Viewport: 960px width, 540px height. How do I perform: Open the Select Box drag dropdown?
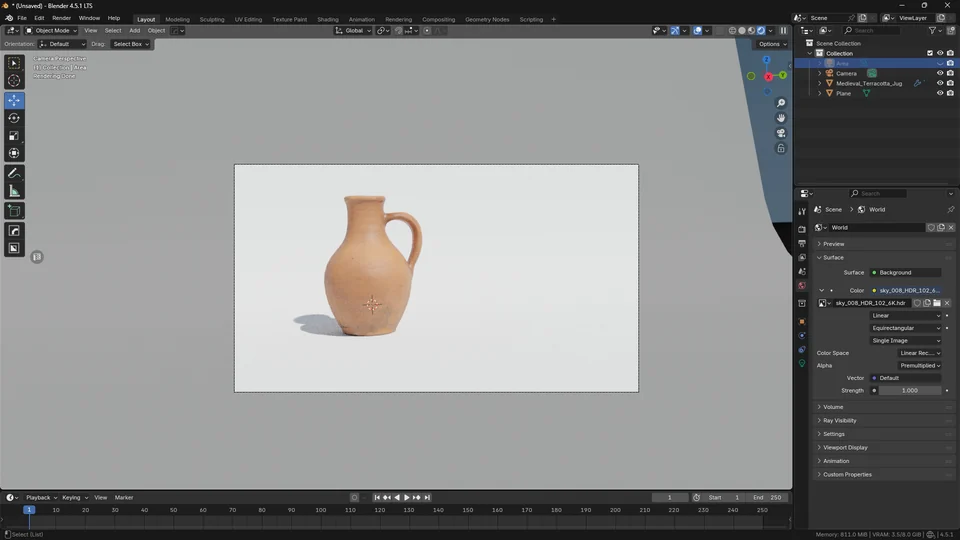[x=130, y=44]
